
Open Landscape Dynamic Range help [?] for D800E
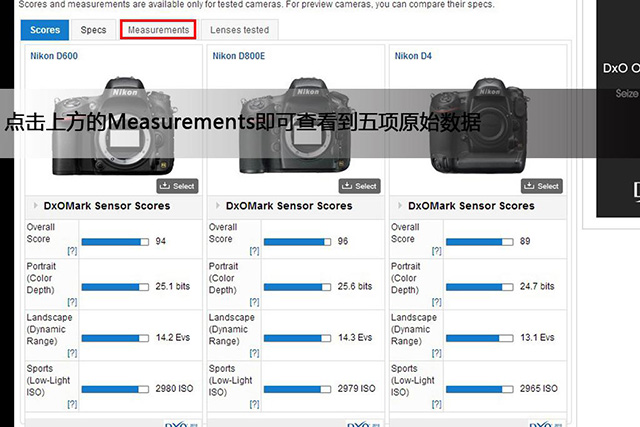[254, 353]
